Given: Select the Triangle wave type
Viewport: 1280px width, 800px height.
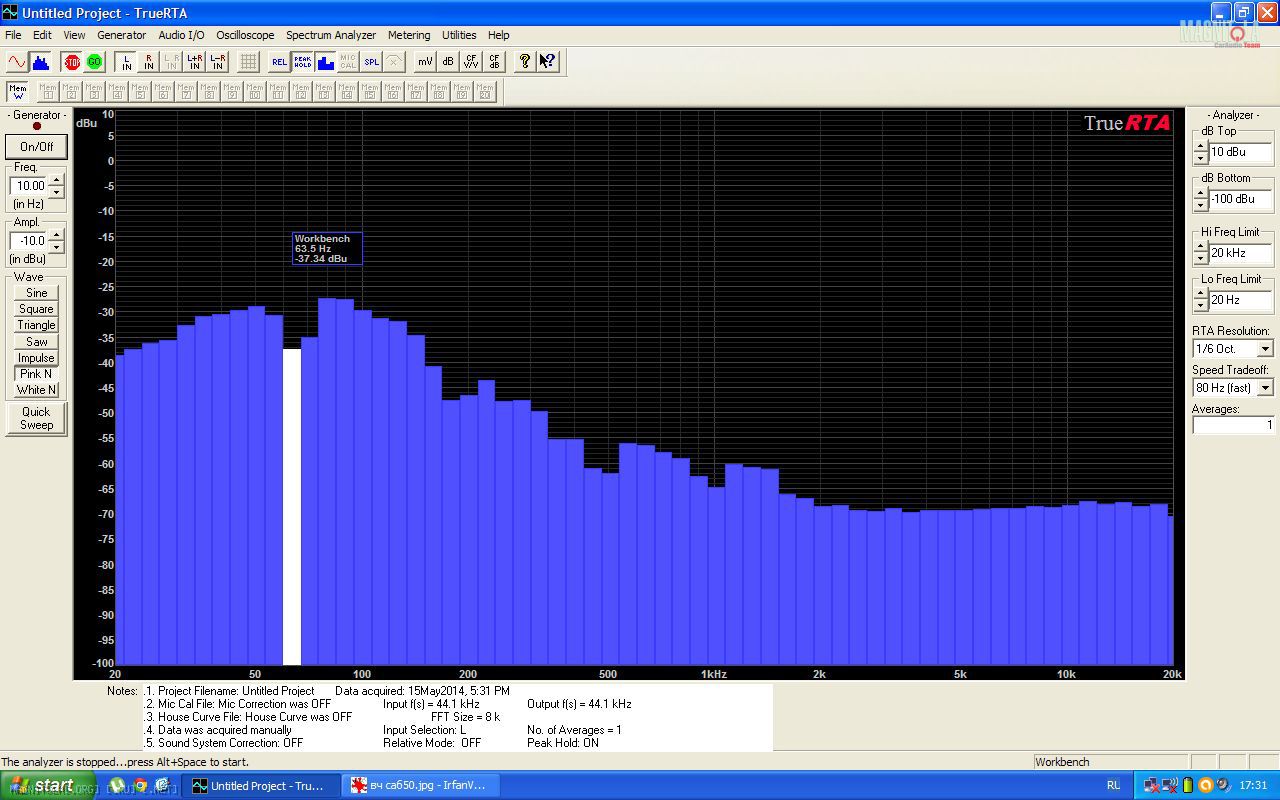Looking at the screenshot, I should click(x=37, y=325).
